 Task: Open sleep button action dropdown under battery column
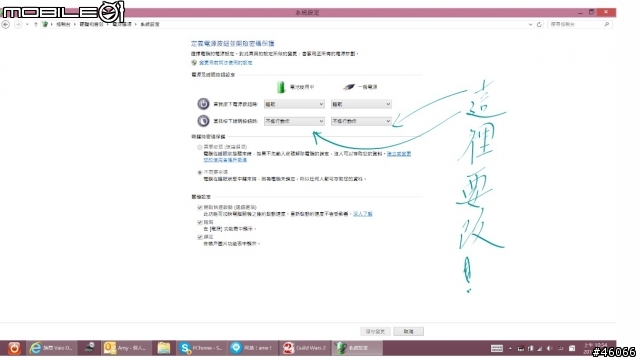pyautogui.click(x=294, y=121)
